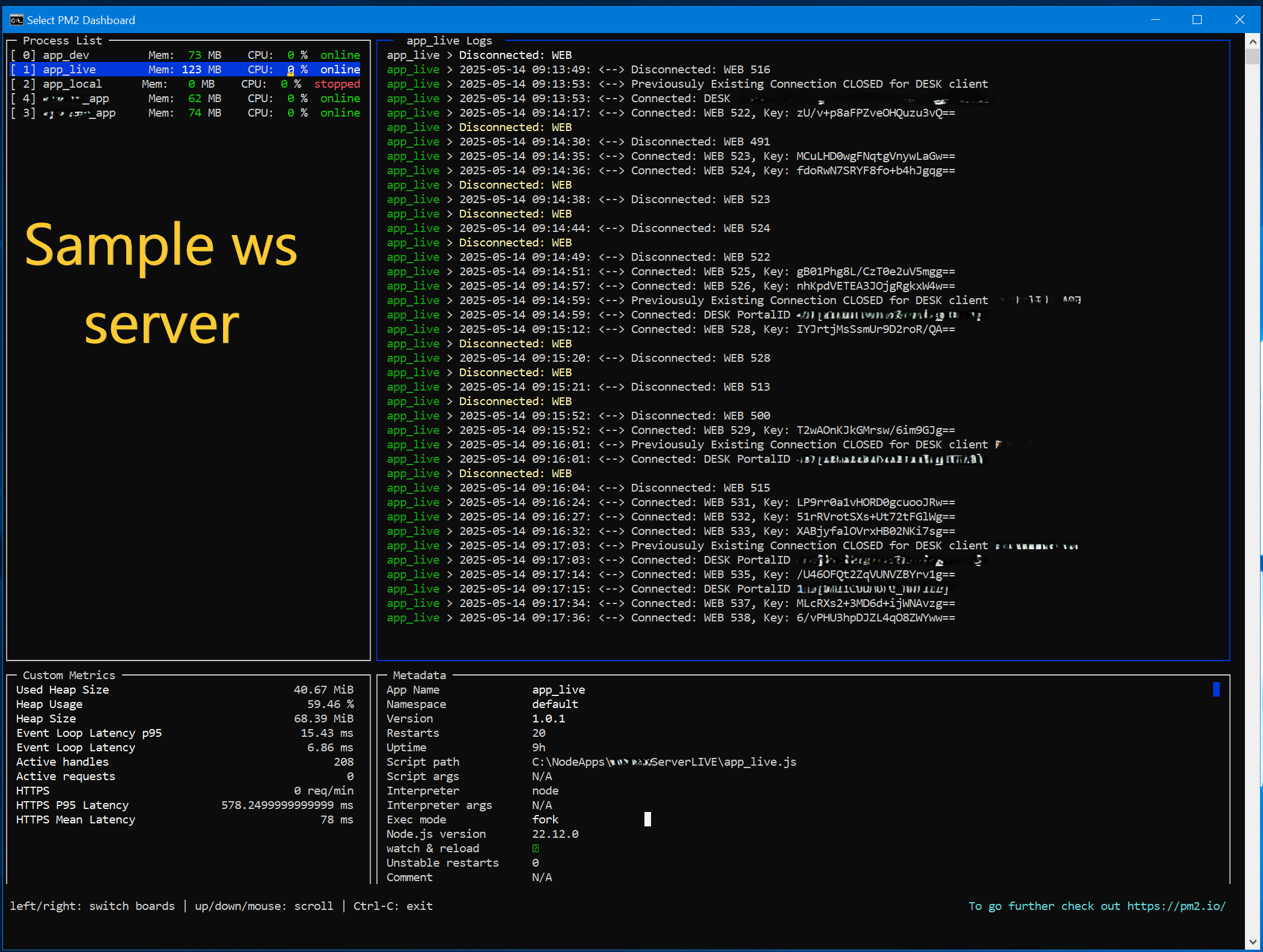
Task: Click the blue metadata scroll indicator
Action: [1216, 689]
